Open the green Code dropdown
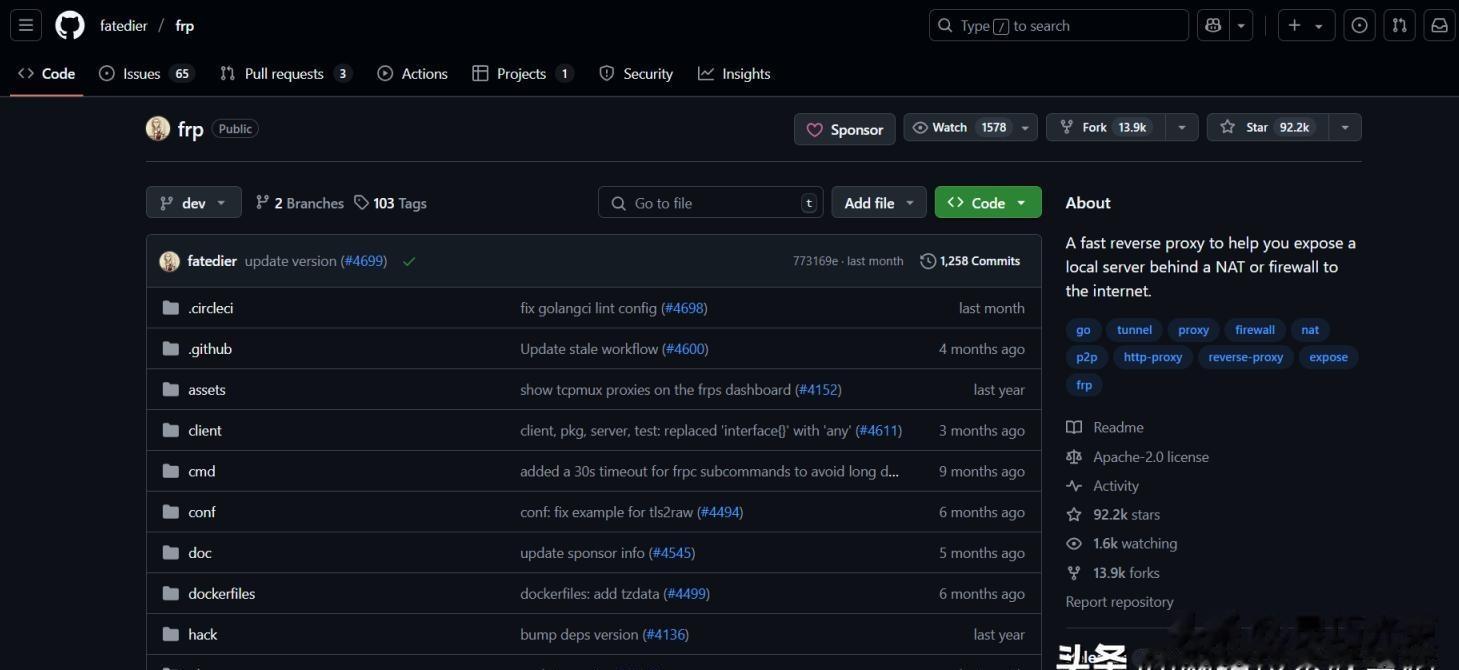1459x670 pixels. 987,203
